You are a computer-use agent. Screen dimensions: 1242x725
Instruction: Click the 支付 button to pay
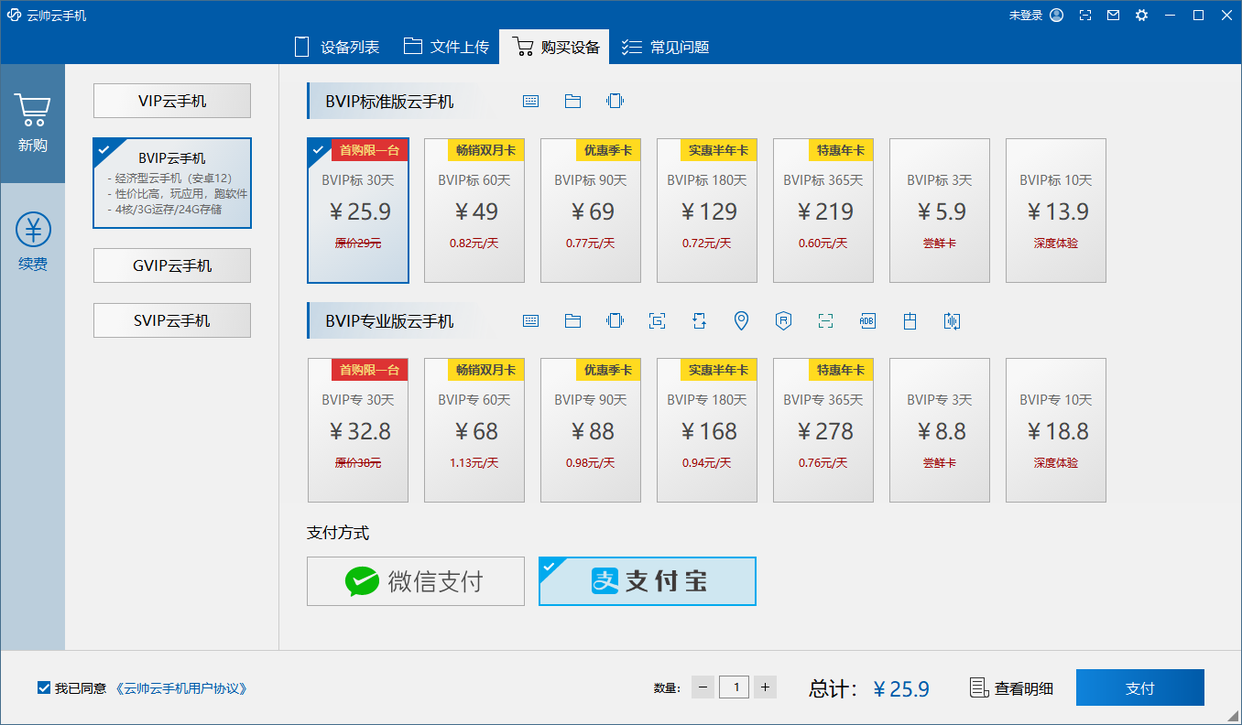tap(1140, 687)
